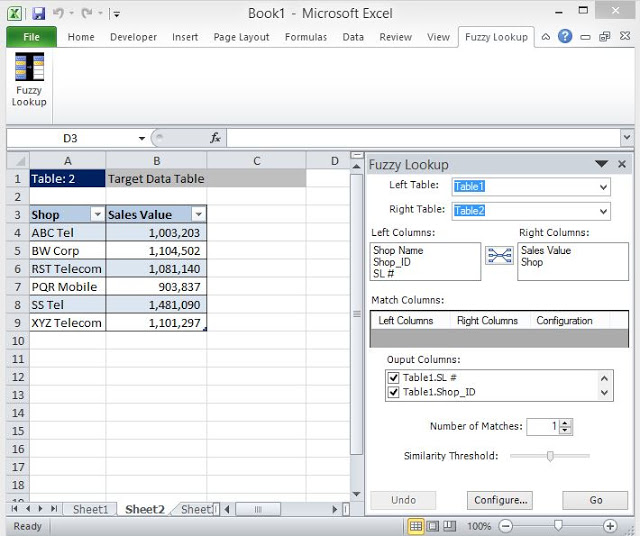
Task: Adjust the Similarity Threshold slider
Action: [549, 456]
